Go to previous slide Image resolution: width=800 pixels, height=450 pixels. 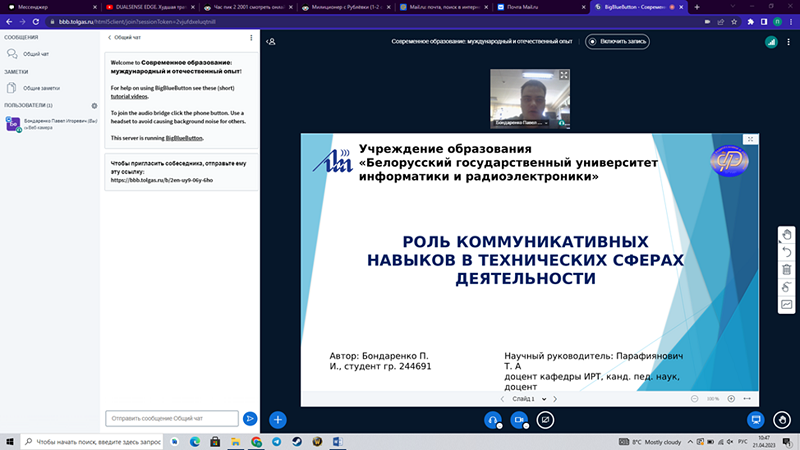(x=502, y=399)
